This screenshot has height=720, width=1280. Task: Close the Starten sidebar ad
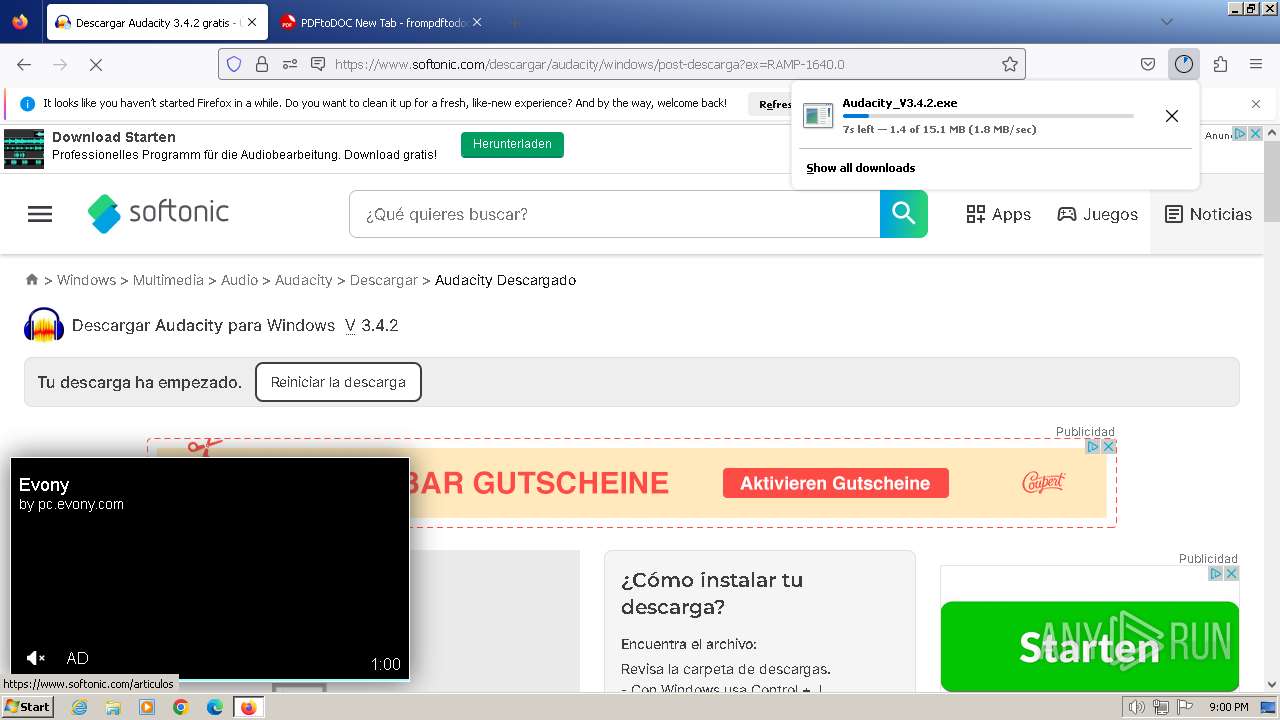coord(1232,574)
